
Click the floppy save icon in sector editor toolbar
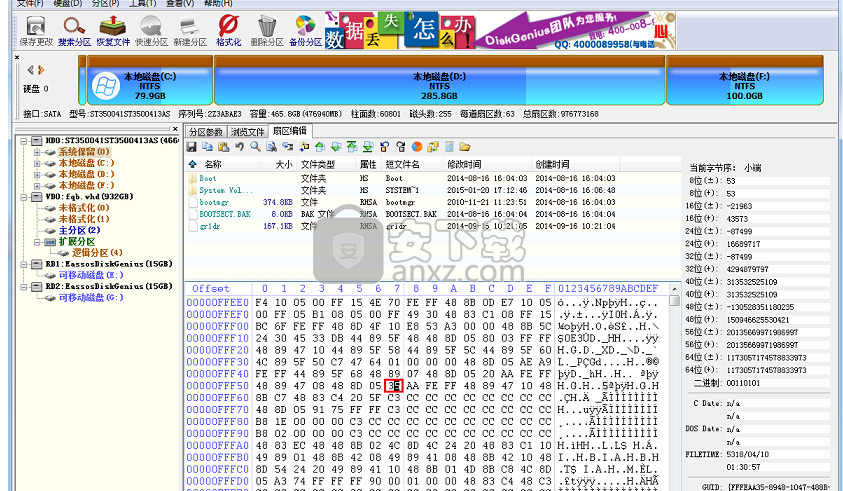pos(191,147)
